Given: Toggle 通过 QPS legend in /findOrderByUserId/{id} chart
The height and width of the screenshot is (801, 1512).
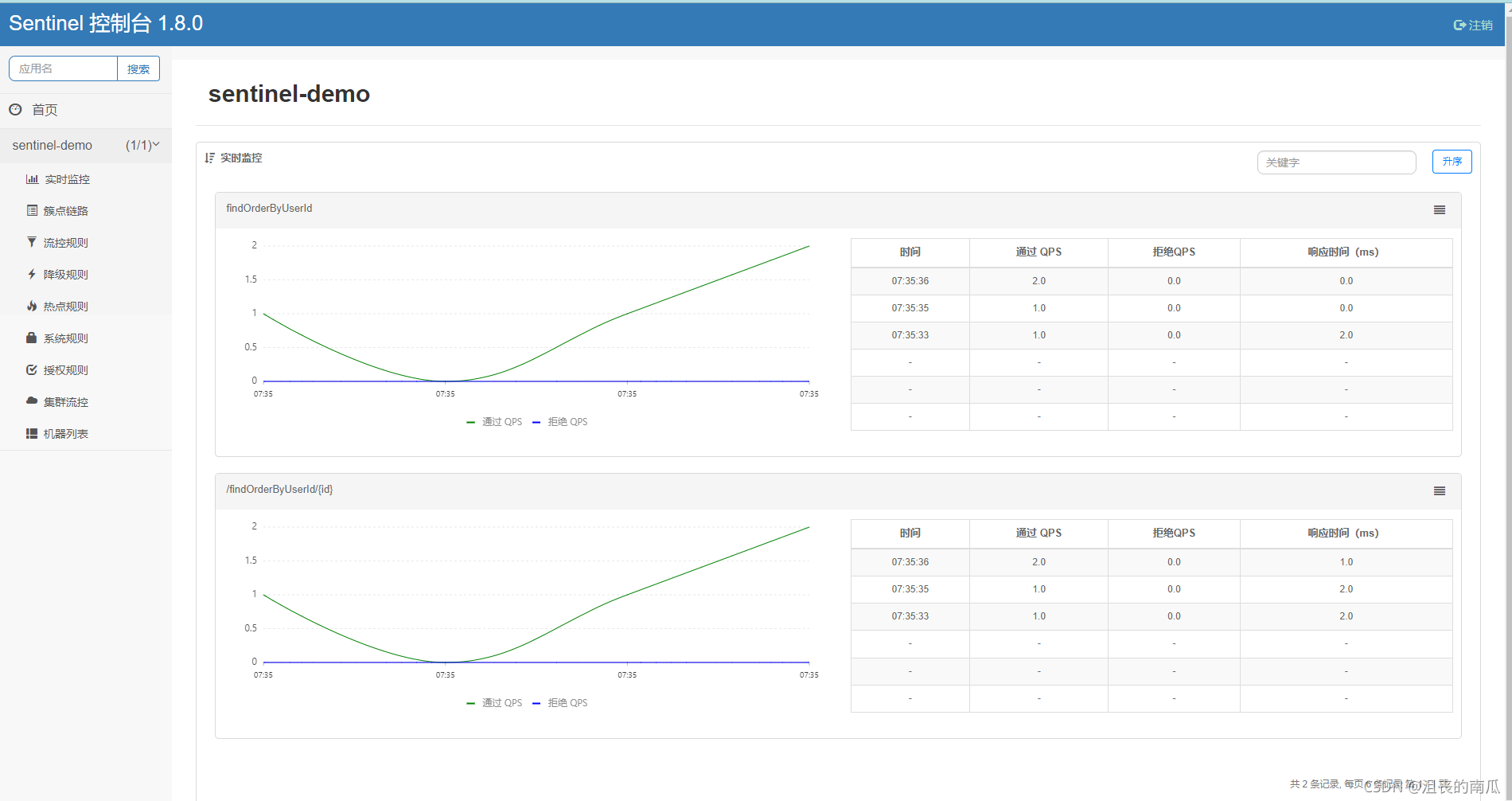Looking at the screenshot, I should (x=494, y=703).
